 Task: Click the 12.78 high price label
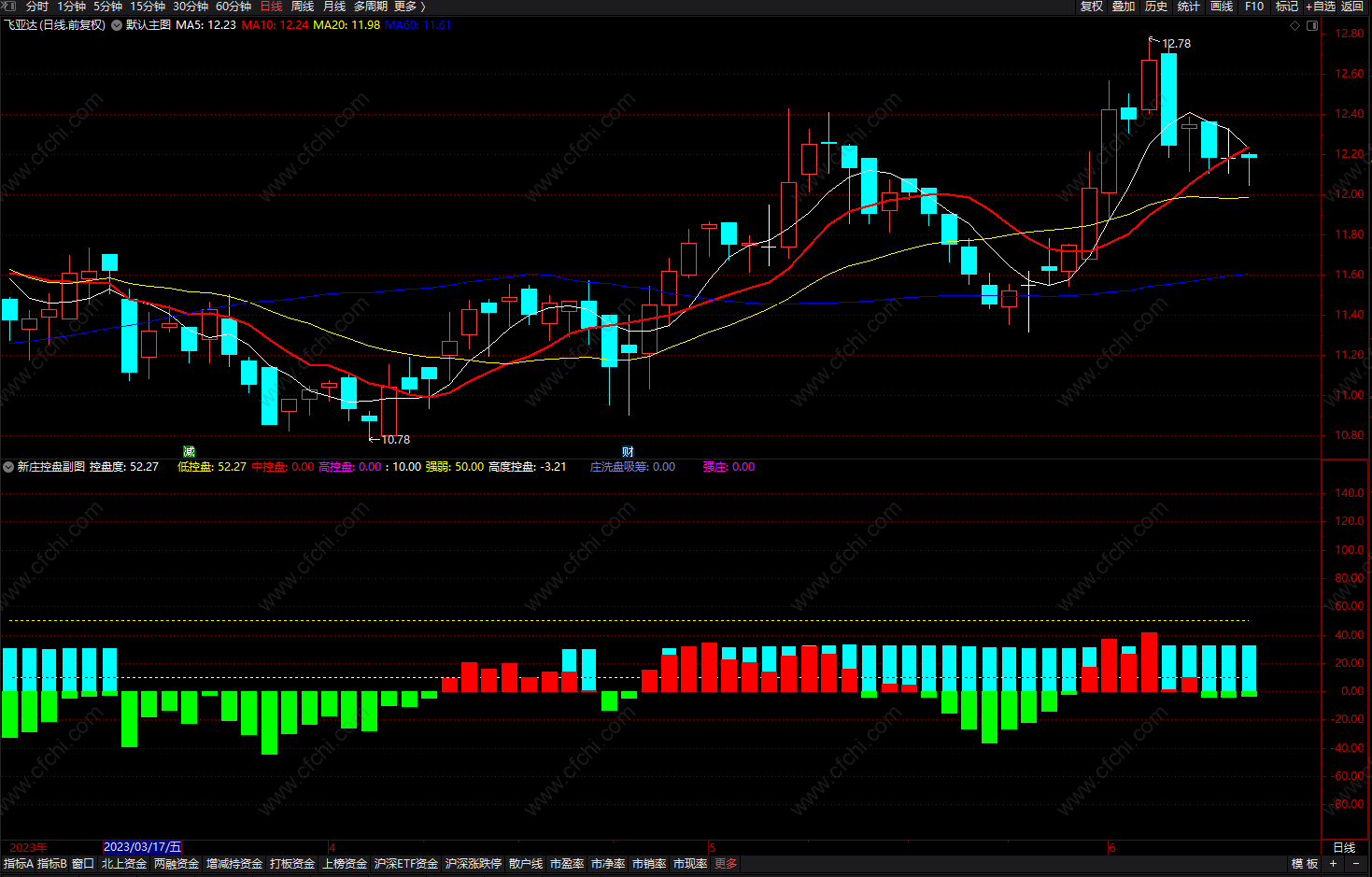pyautogui.click(x=1176, y=44)
